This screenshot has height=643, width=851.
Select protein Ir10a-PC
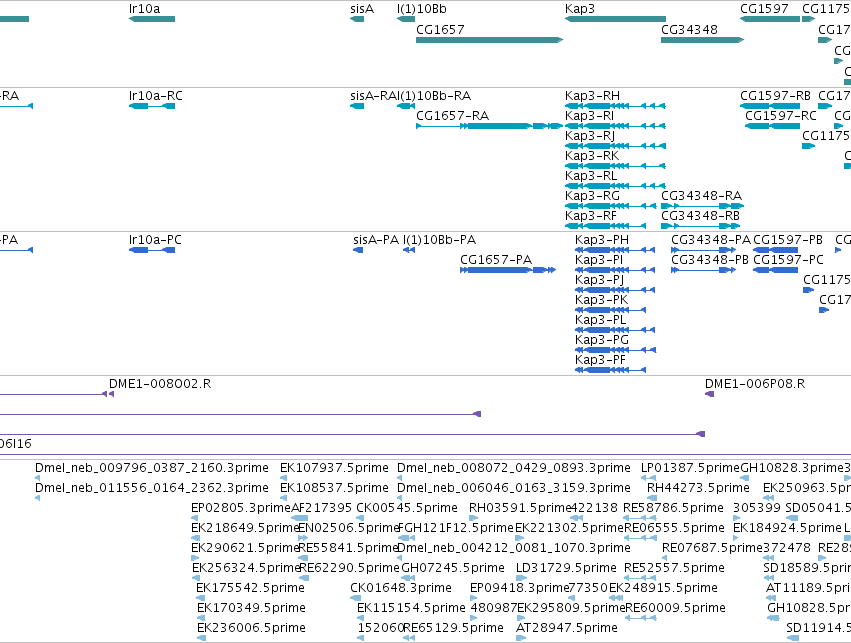[152, 250]
